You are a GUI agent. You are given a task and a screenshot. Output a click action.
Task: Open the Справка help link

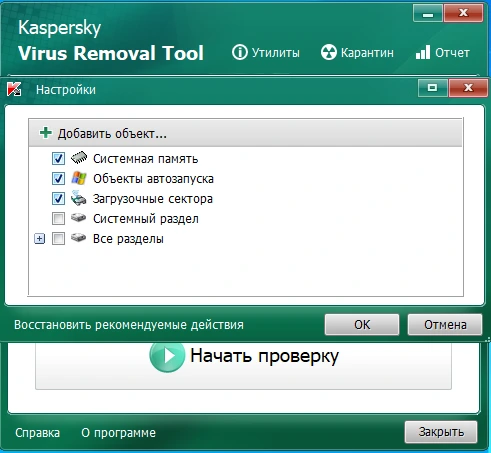click(37, 433)
